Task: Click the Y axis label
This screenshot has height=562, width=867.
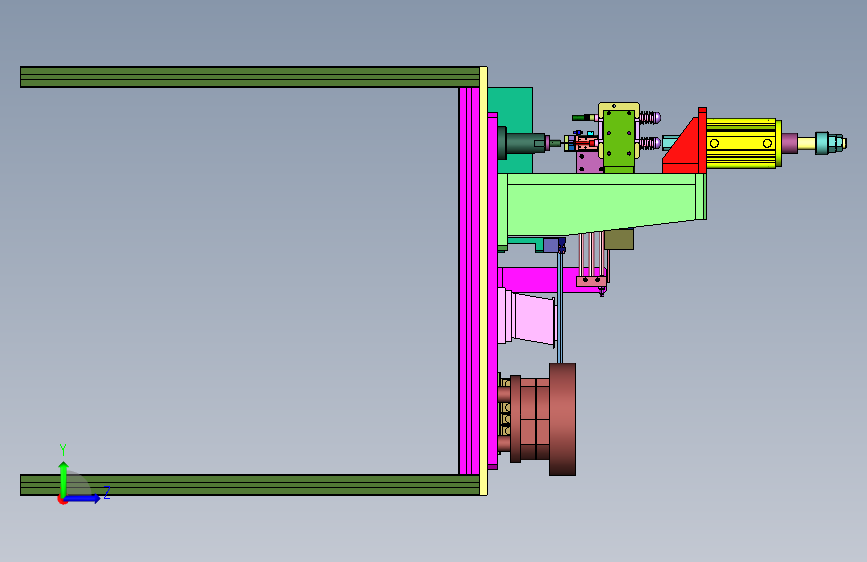Action: pyautogui.click(x=63, y=450)
